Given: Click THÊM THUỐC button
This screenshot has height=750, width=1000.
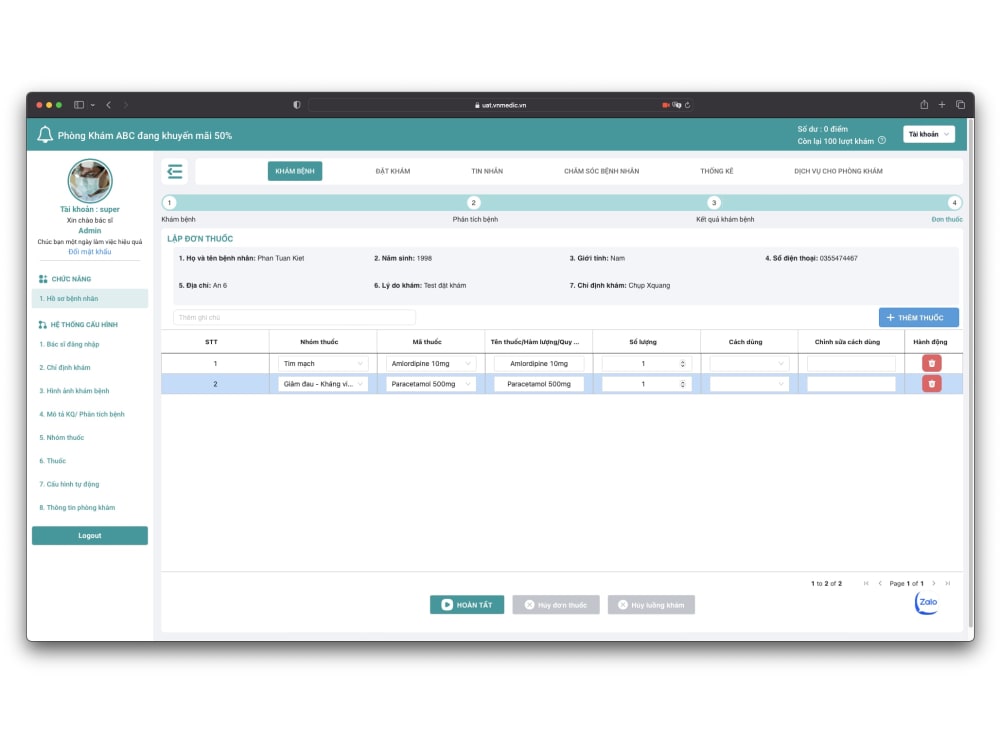Looking at the screenshot, I should (x=918, y=317).
